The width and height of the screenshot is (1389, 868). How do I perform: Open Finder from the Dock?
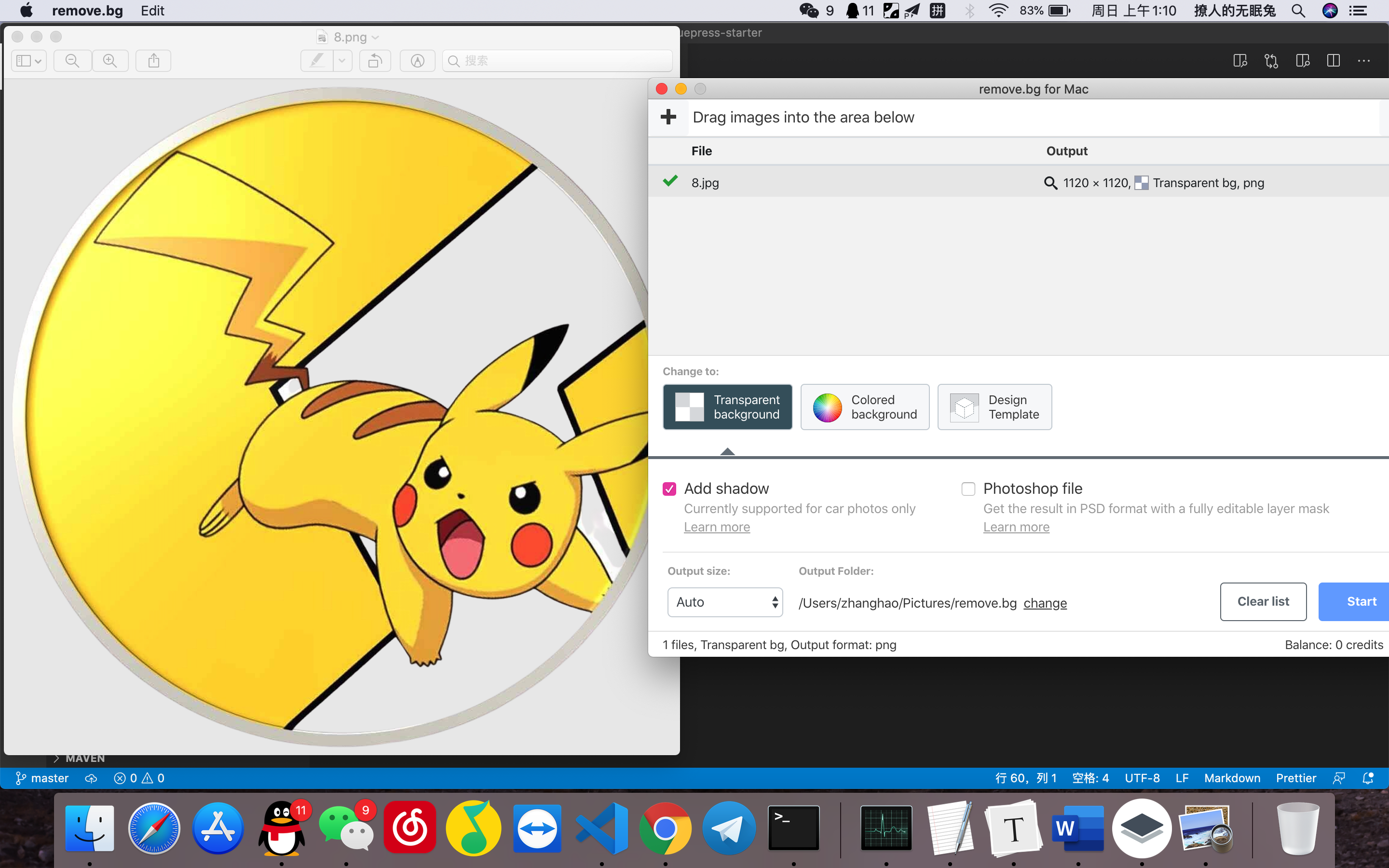coord(90,828)
